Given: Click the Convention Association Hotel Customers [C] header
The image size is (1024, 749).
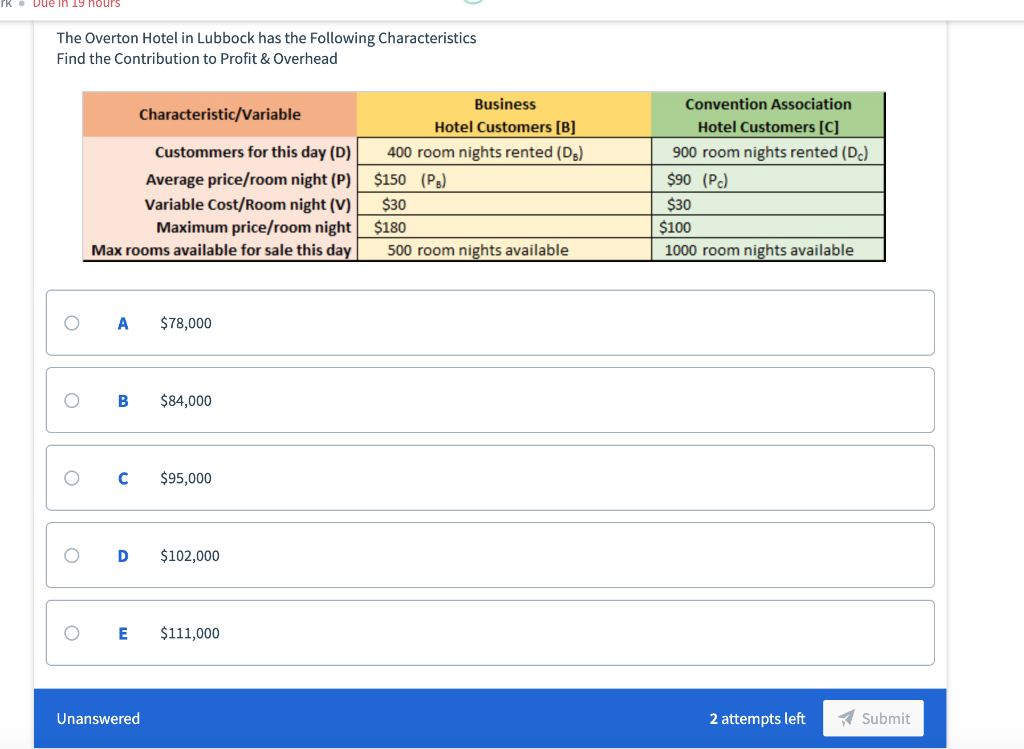Looking at the screenshot, I should coord(768,115).
